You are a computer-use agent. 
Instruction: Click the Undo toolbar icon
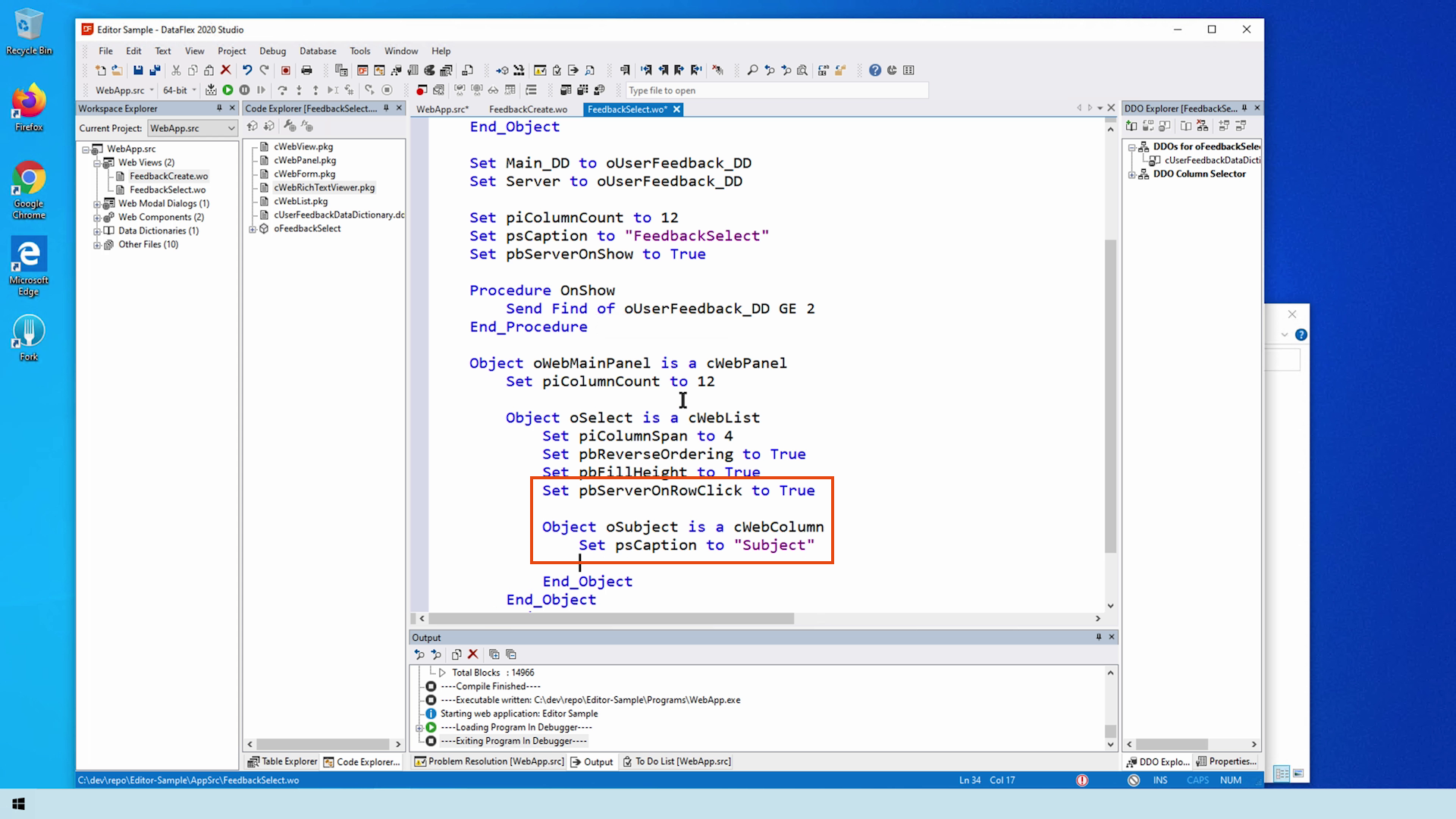(x=247, y=71)
